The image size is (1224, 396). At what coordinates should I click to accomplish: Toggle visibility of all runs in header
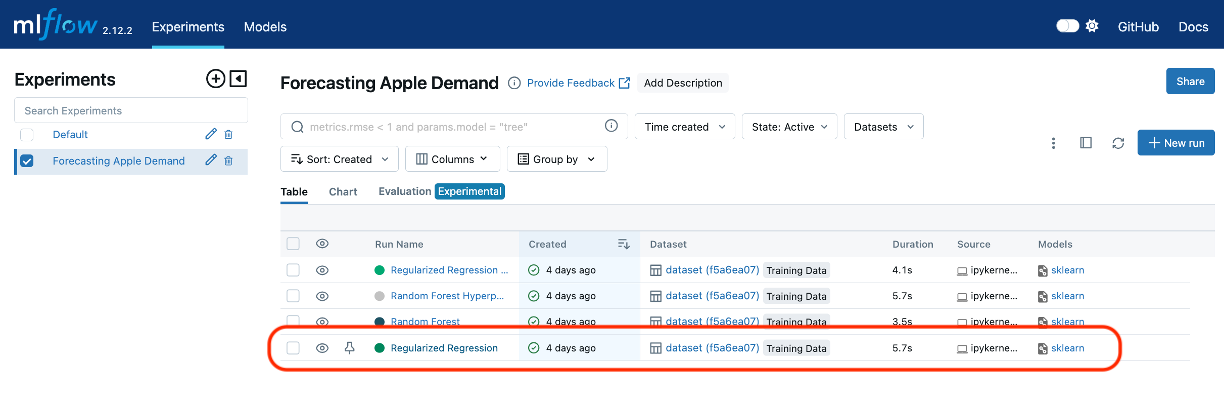click(x=322, y=244)
